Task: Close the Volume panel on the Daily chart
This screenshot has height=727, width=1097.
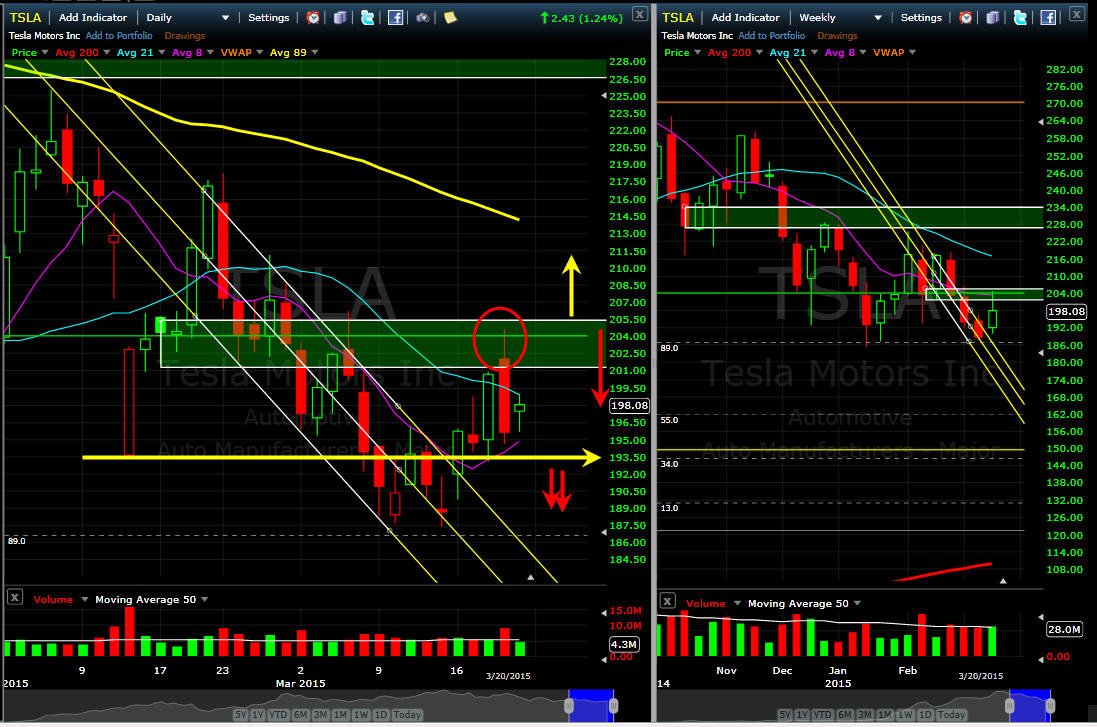Action: pos(15,597)
